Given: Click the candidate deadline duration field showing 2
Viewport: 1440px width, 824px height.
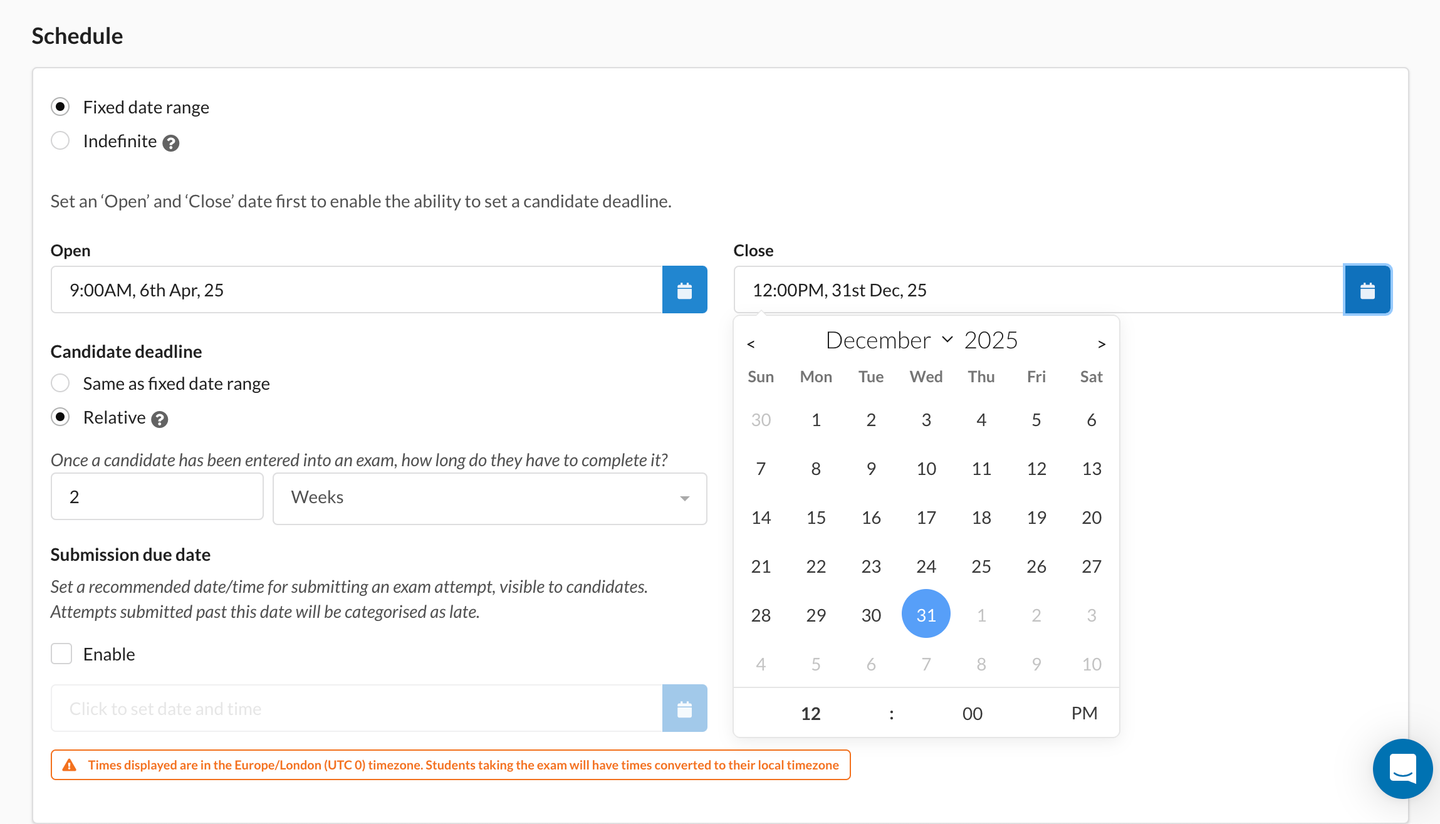Looking at the screenshot, I should point(157,497).
